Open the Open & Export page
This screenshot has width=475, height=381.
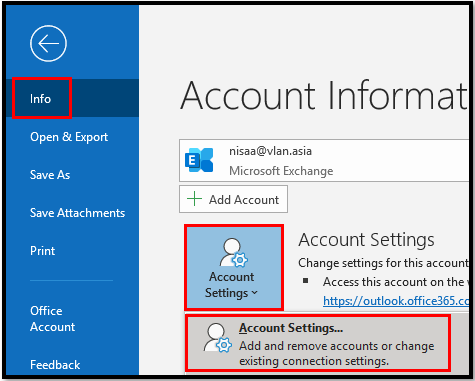pos(69,137)
